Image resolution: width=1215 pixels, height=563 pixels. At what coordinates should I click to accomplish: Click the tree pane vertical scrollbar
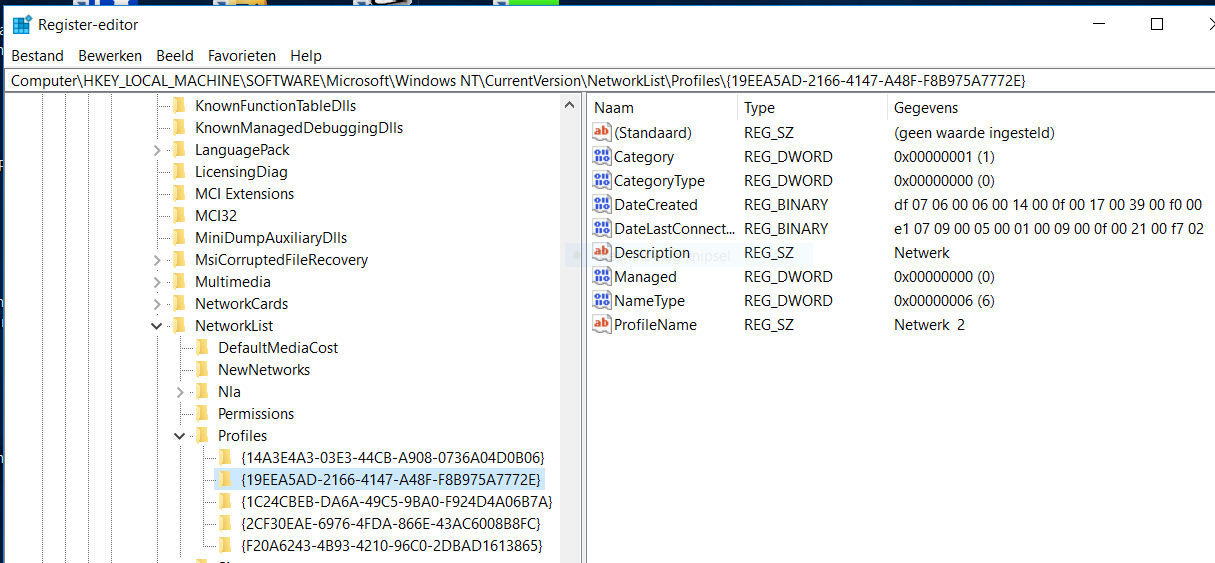click(570, 330)
